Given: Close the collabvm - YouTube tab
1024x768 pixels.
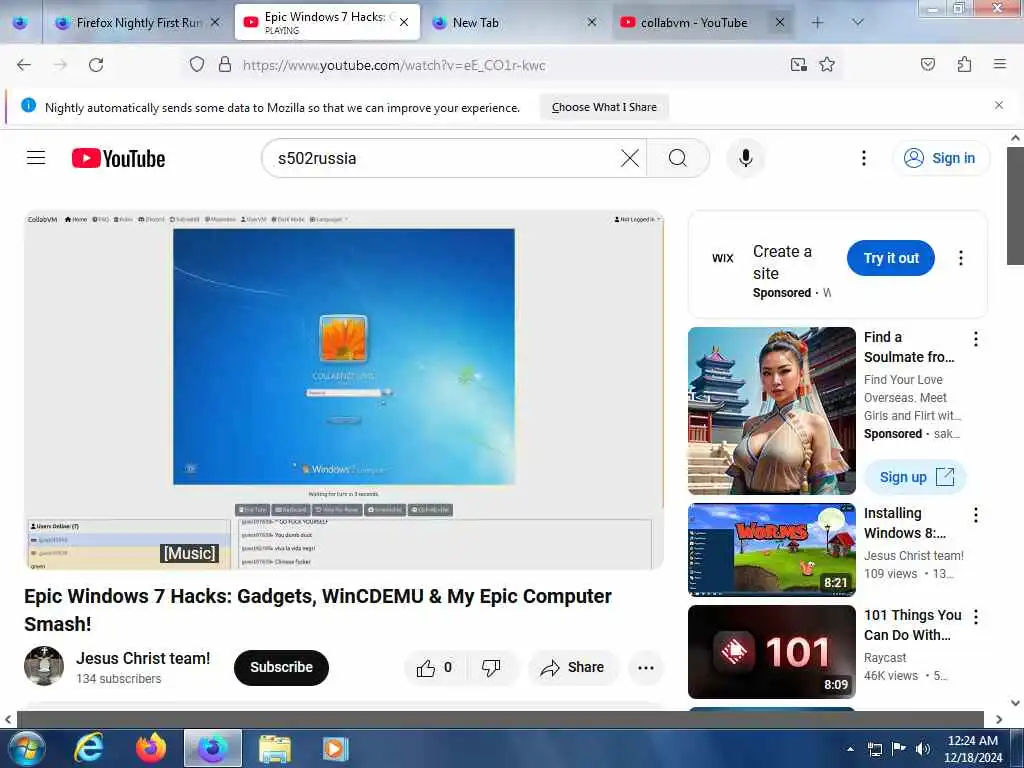Looking at the screenshot, I should pos(780,22).
